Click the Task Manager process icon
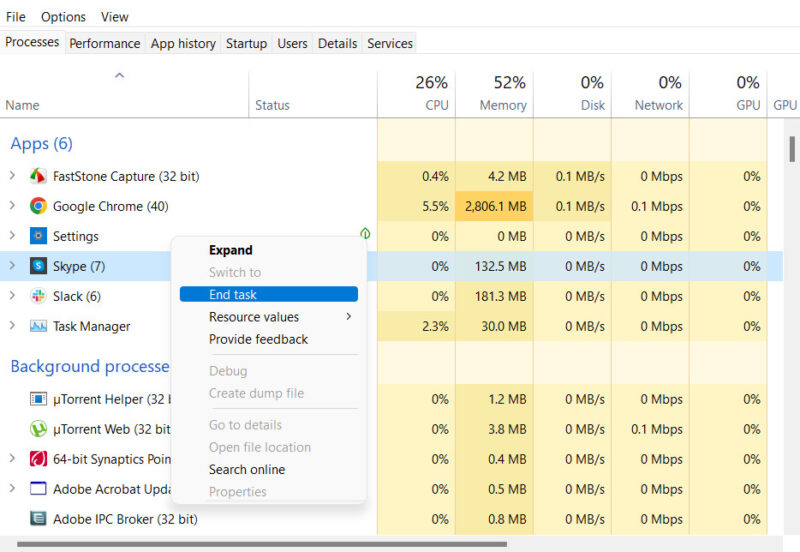Viewport: 800px width, 552px height. tap(38, 326)
